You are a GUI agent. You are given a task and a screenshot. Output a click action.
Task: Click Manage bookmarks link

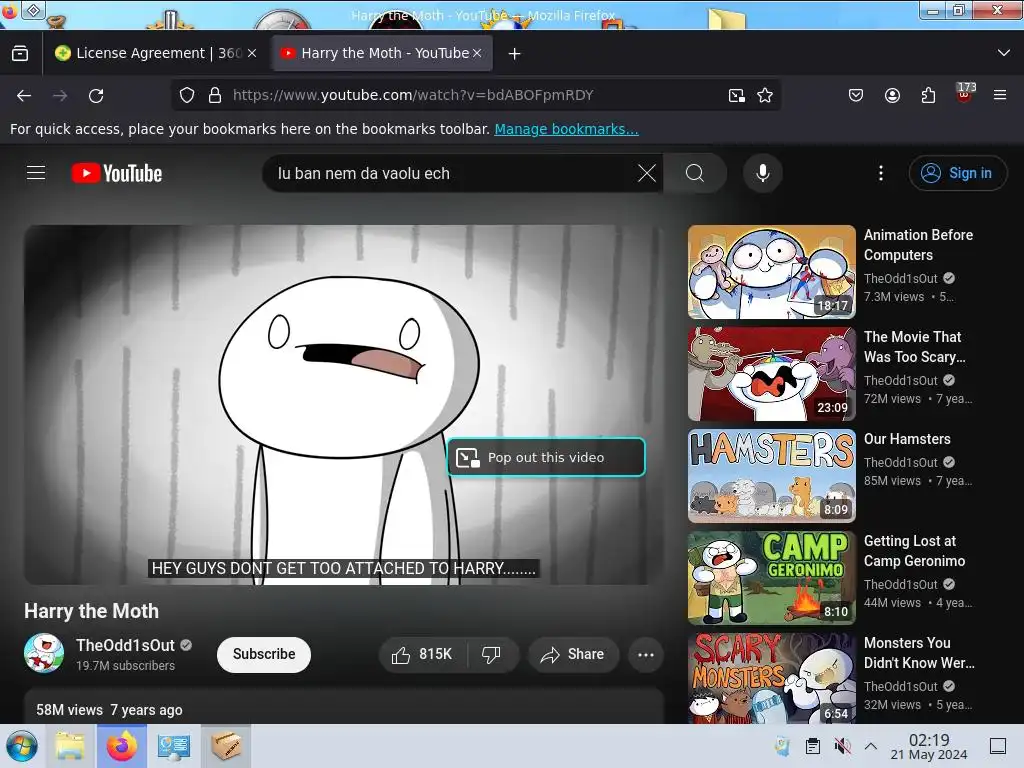[x=566, y=129]
